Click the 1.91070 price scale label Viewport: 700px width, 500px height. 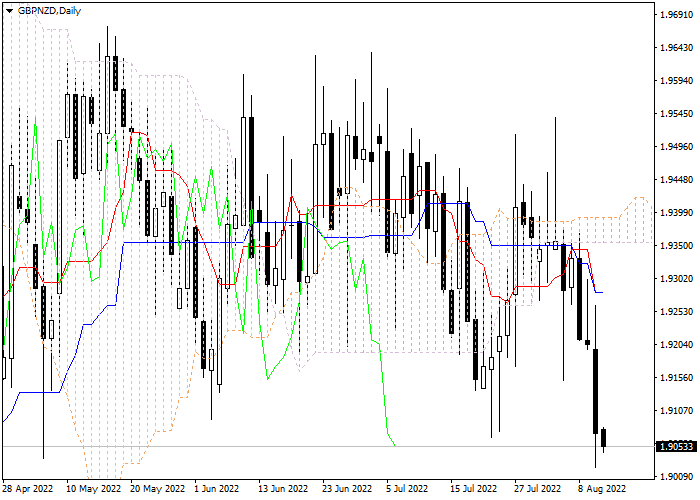(x=677, y=411)
